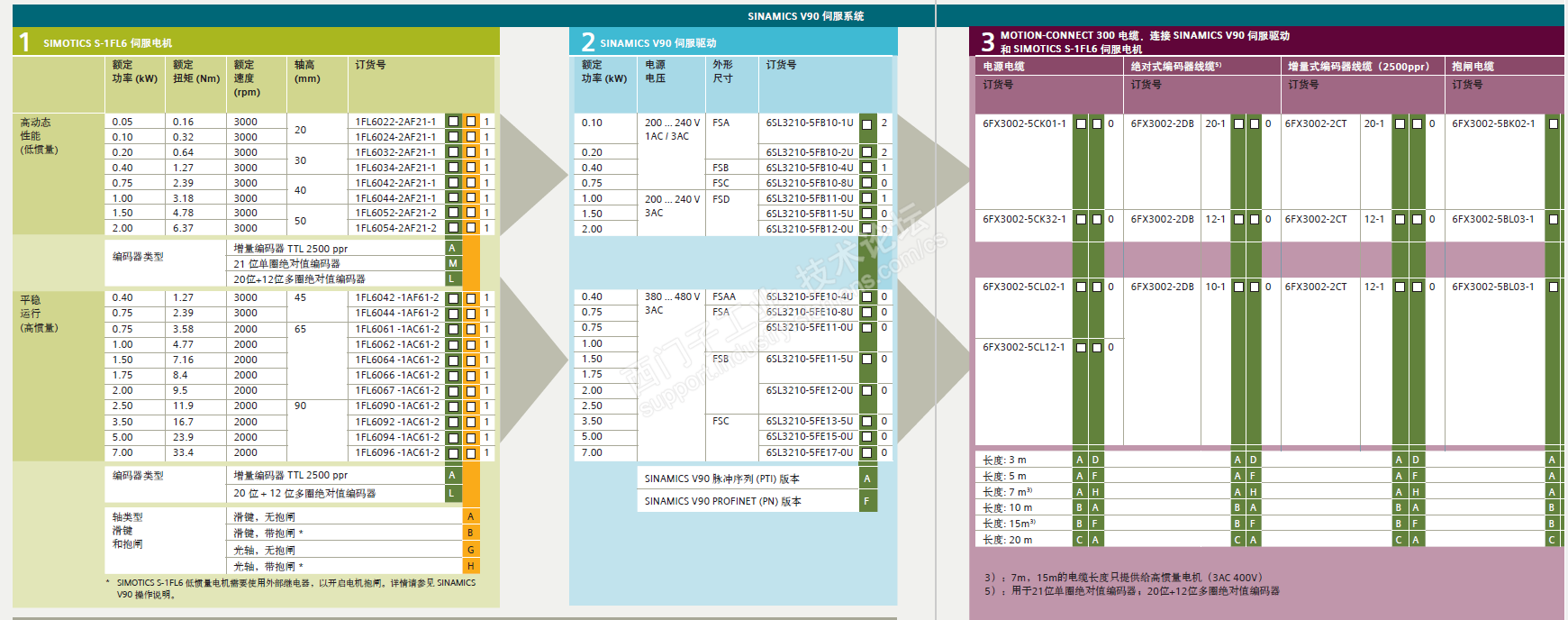The height and width of the screenshot is (620, 1568).
Task: Select motor order number "1FL6022-2AF21-1"
Action: pos(395,122)
